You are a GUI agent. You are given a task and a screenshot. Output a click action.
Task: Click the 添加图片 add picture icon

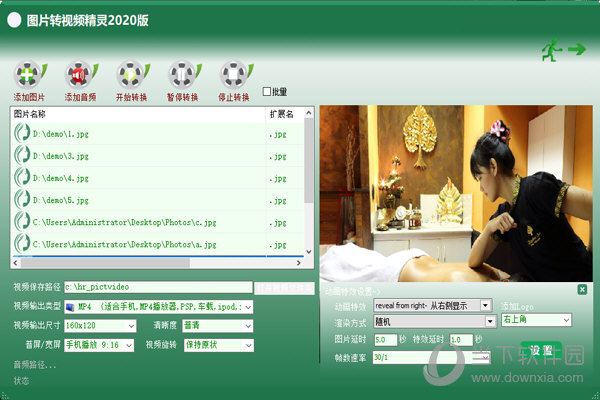[29, 75]
